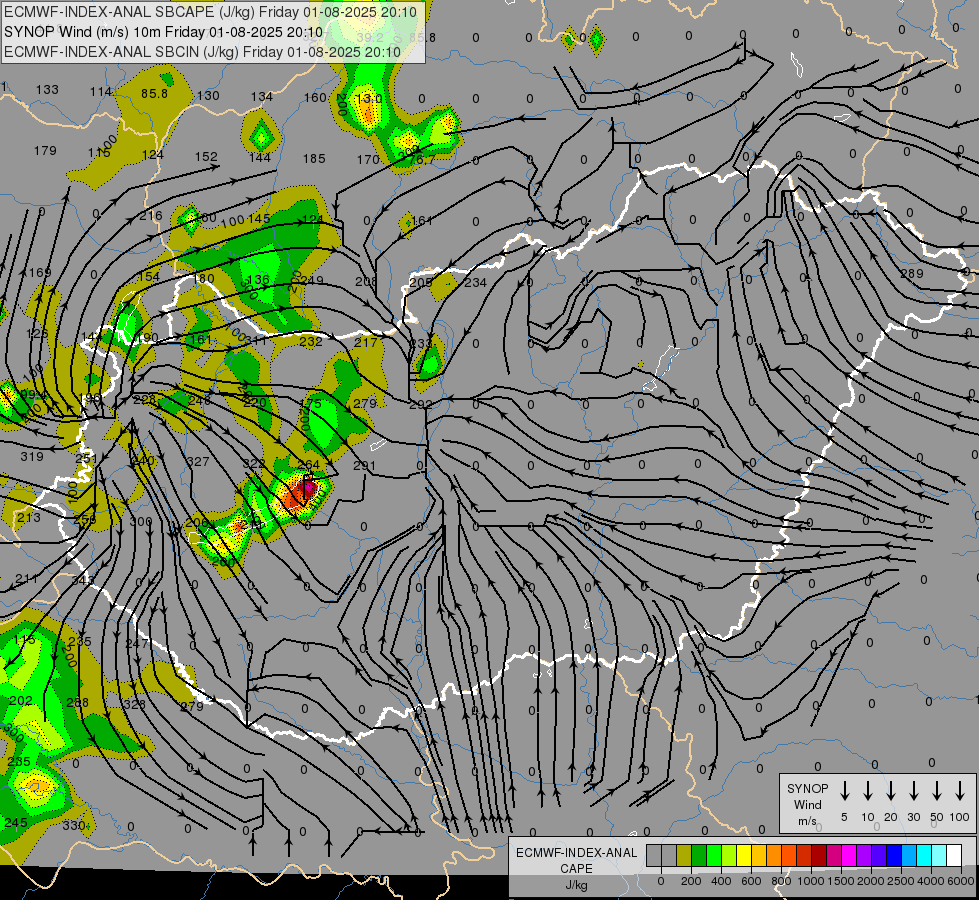Click the map value 291
Image resolution: width=979 pixels, height=900 pixels.
pyautogui.click(x=364, y=465)
